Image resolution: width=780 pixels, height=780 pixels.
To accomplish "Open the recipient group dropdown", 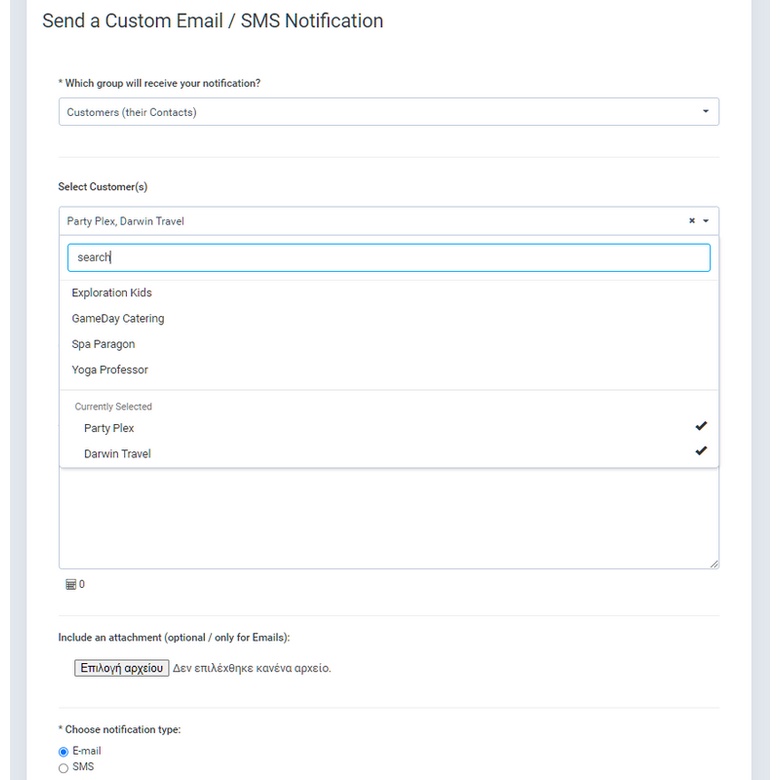I will [x=388, y=112].
